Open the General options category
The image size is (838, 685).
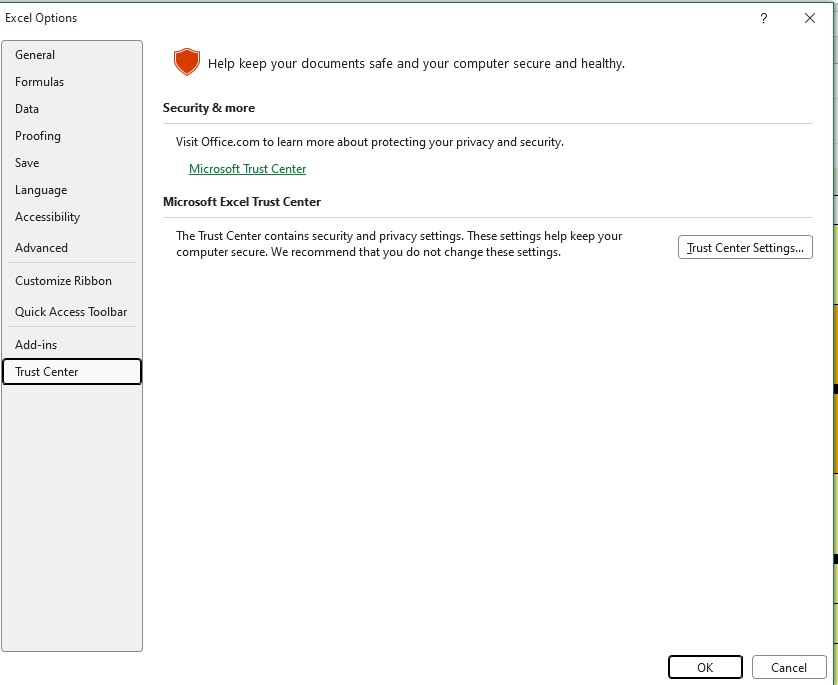tap(35, 55)
